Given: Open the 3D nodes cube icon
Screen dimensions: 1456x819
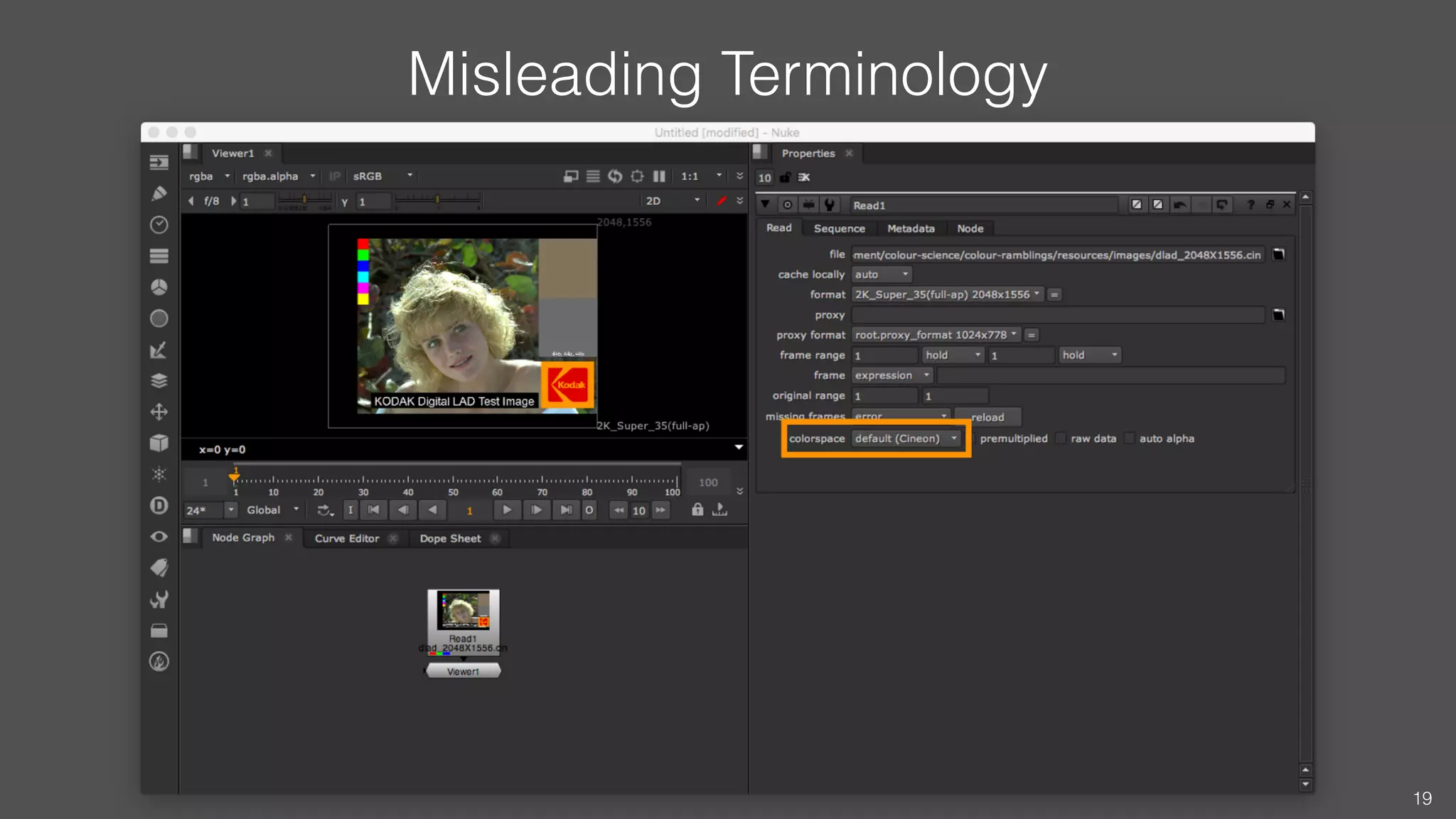Looking at the screenshot, I should (x=159, y=443).
